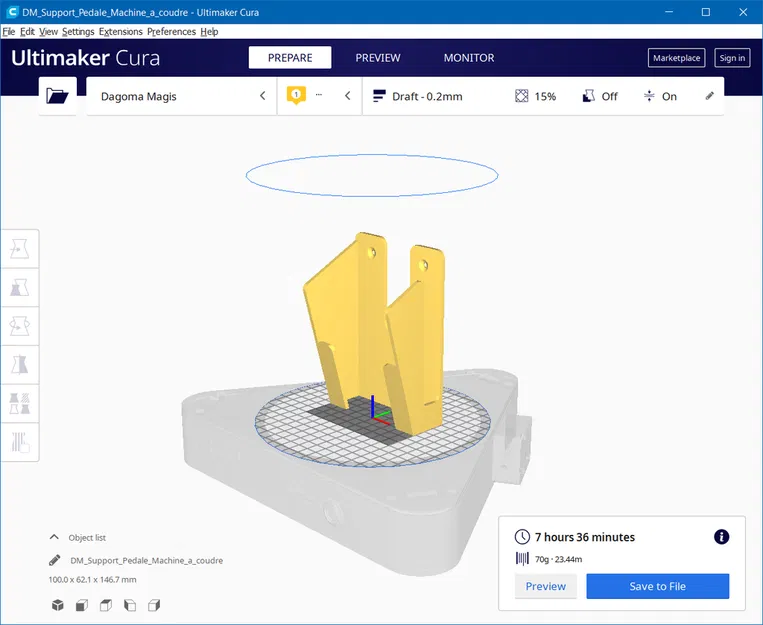
Task: Click the clock icon by print time
Action: click(522, 537)
